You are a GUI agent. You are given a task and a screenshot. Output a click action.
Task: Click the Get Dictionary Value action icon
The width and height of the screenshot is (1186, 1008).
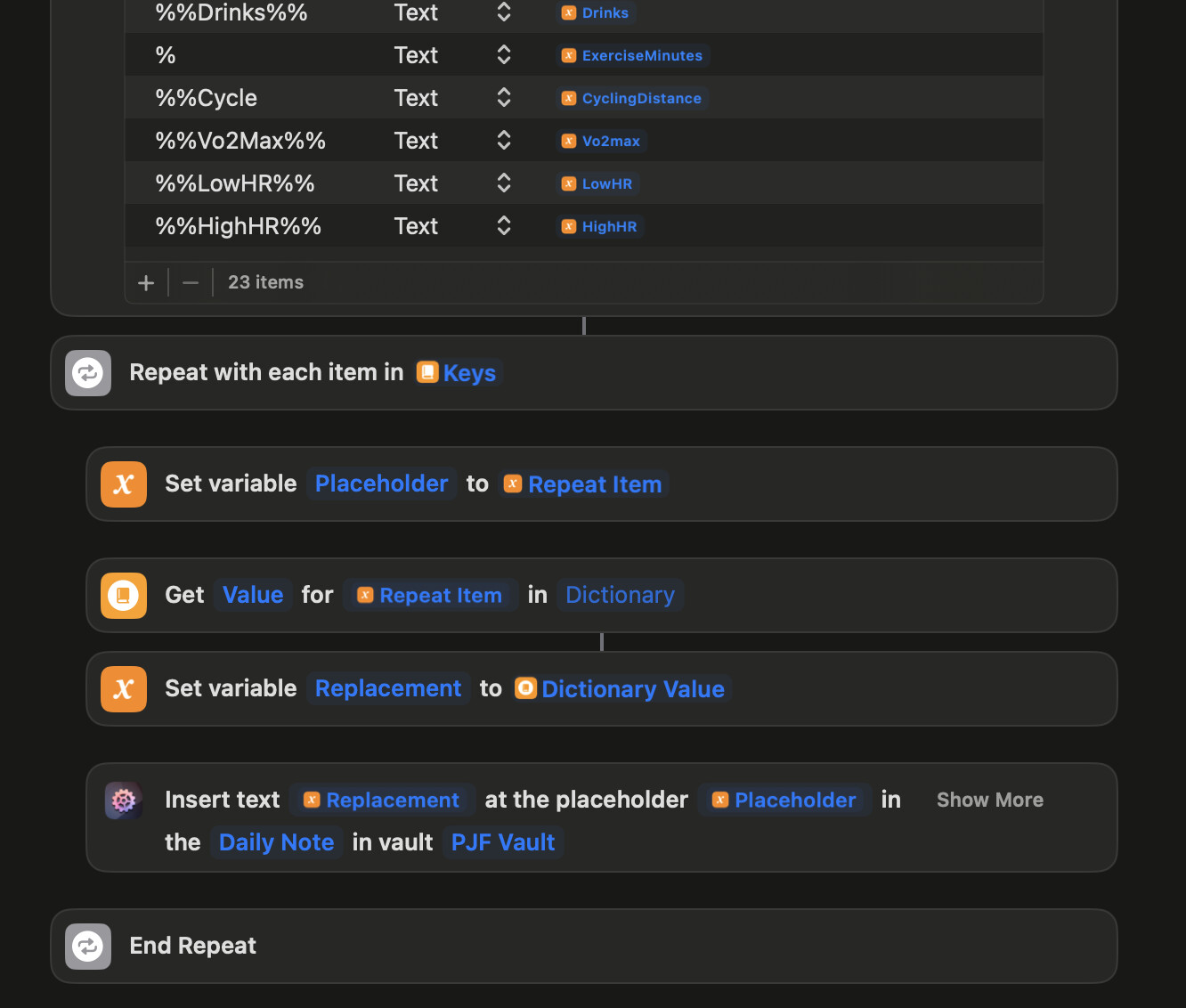(x=124, y=595)
